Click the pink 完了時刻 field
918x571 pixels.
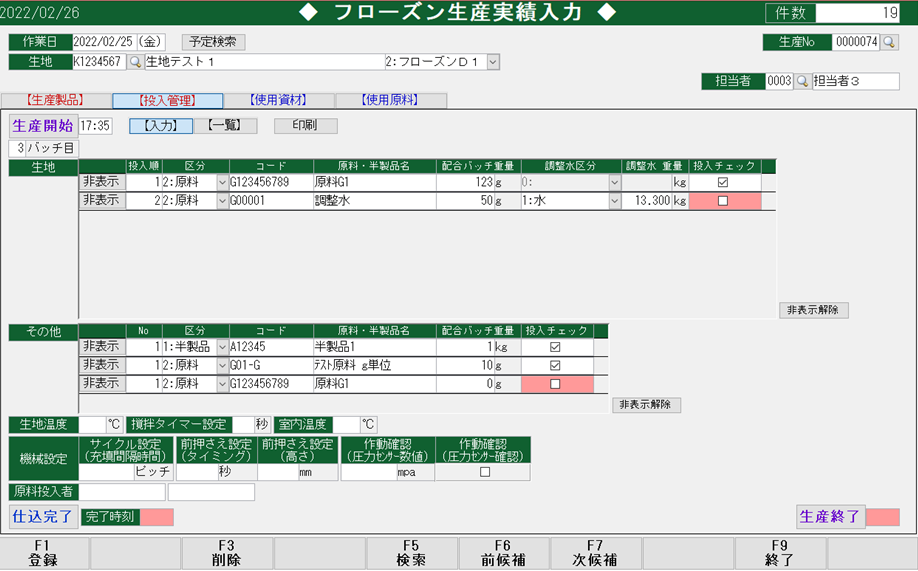click(x=156, y=517)
